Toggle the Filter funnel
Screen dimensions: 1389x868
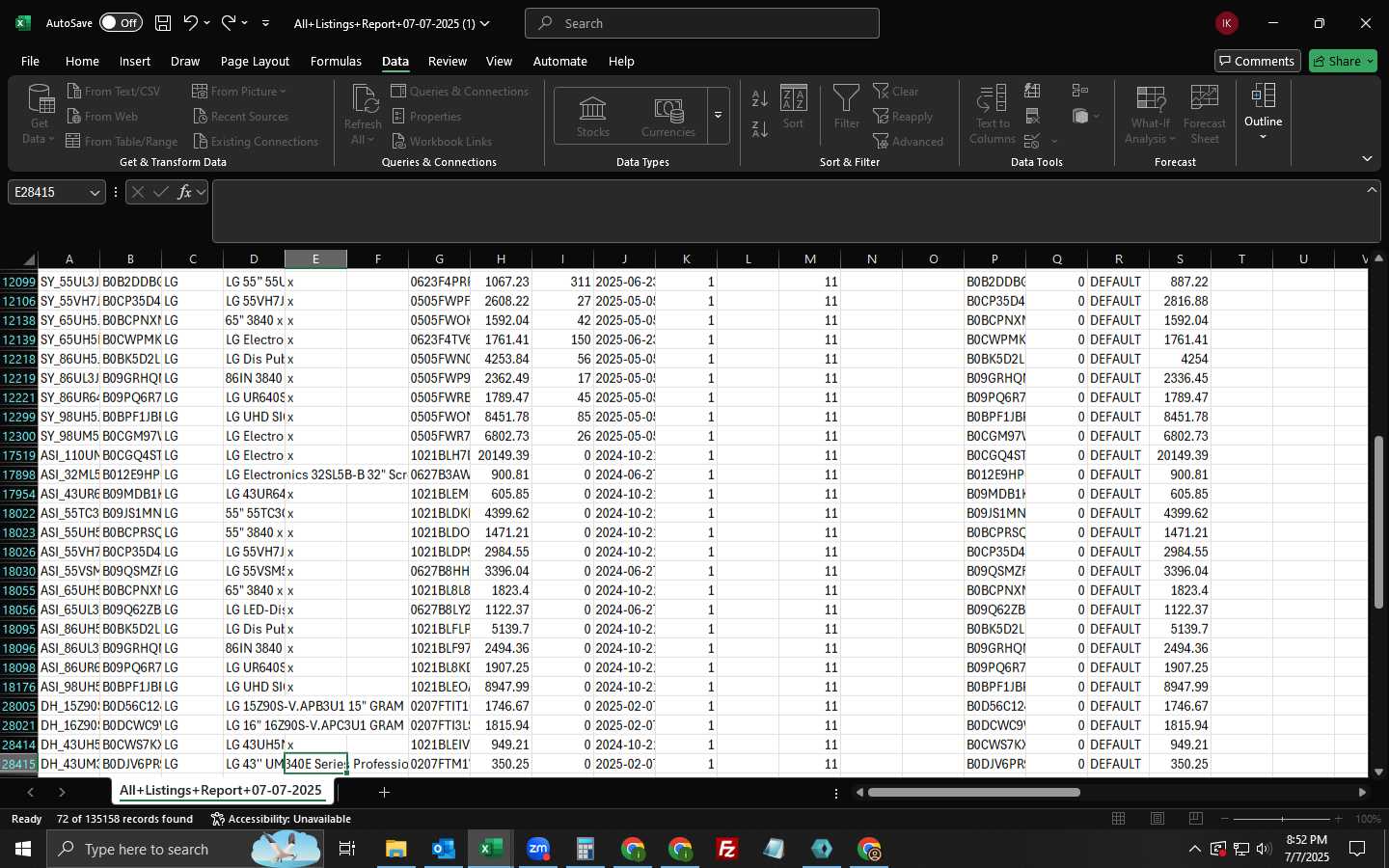pyautogui.click(x=846, y=107)
